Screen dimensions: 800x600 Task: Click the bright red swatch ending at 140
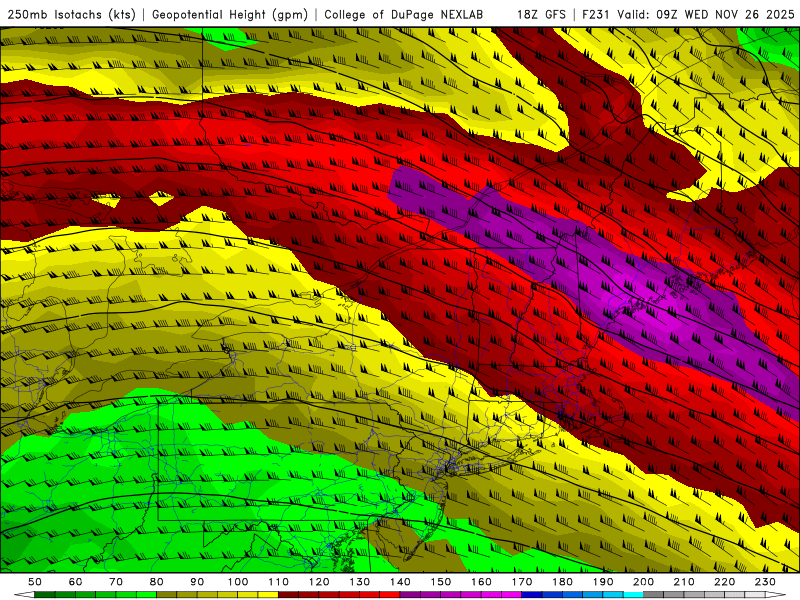(390, 594)
